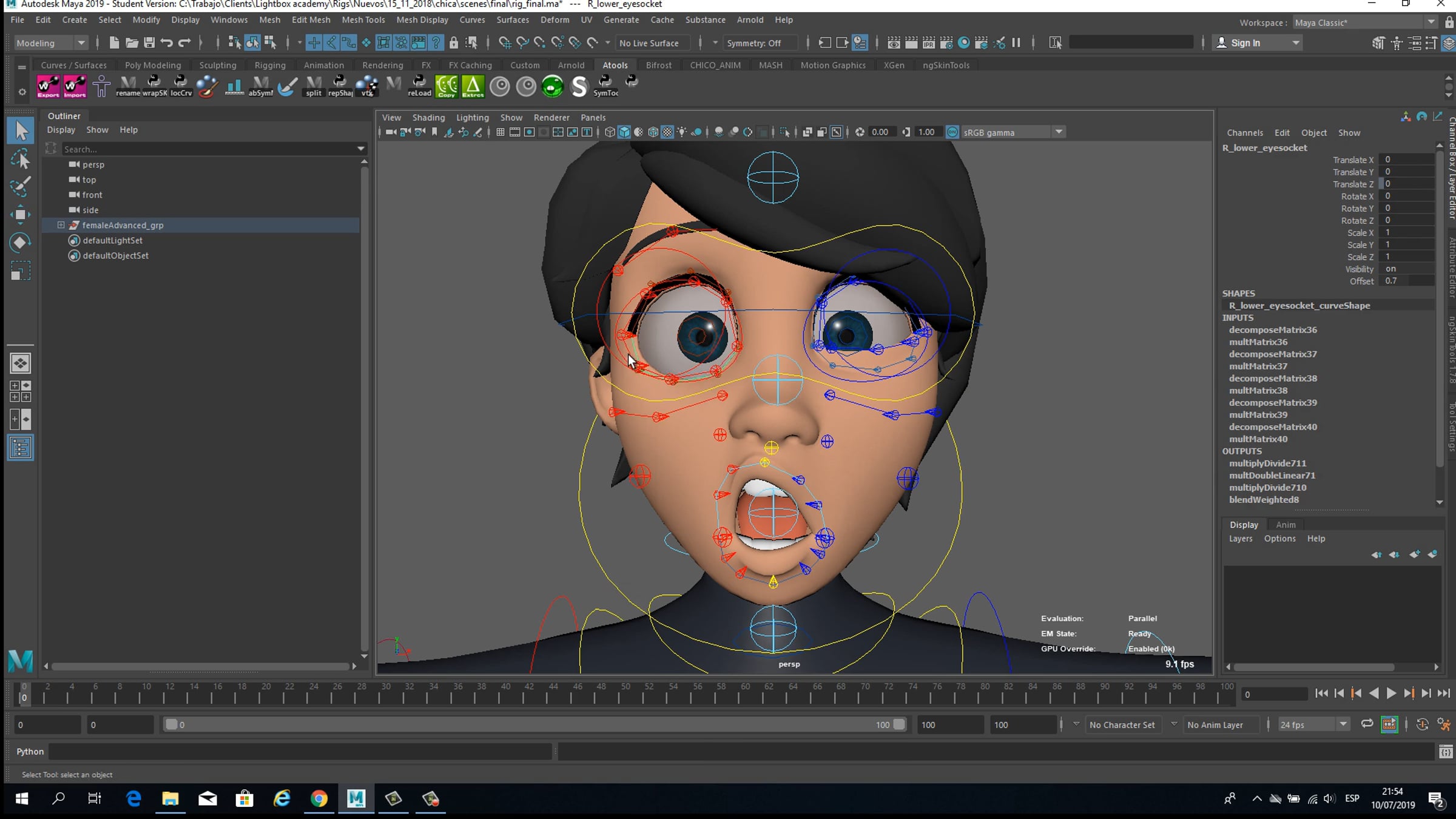1456x819 pixels.
Task: Click the Undo arrow icon
Action: (167, 42)
